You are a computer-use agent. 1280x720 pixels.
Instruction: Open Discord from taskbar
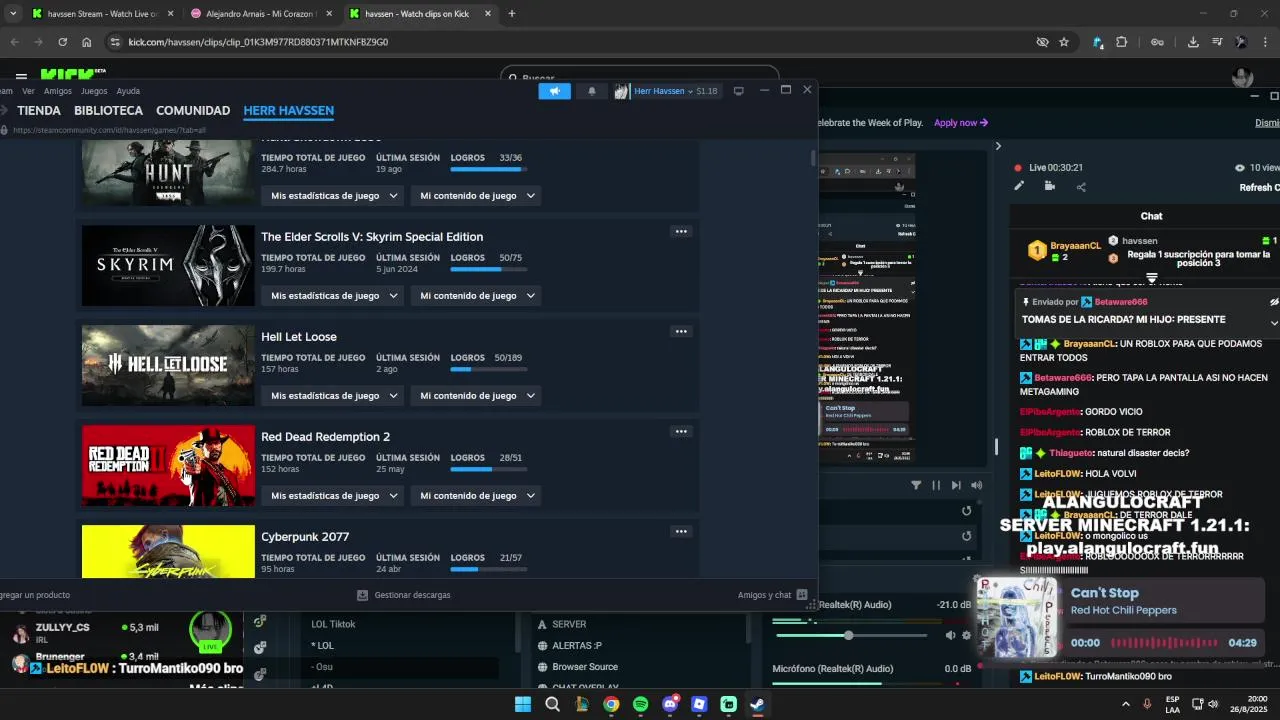670,704
